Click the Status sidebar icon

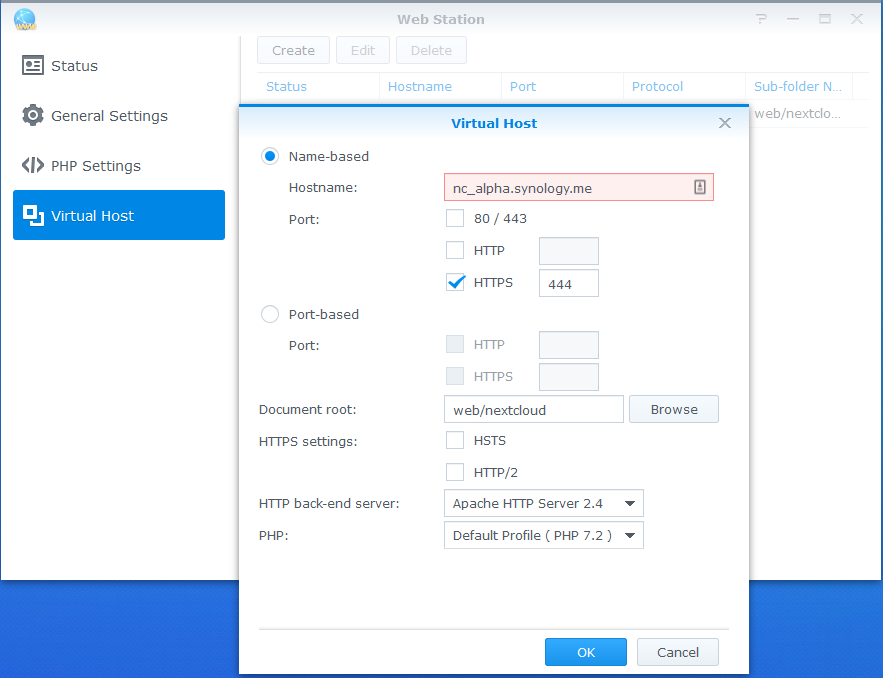(x=33, y=65)
